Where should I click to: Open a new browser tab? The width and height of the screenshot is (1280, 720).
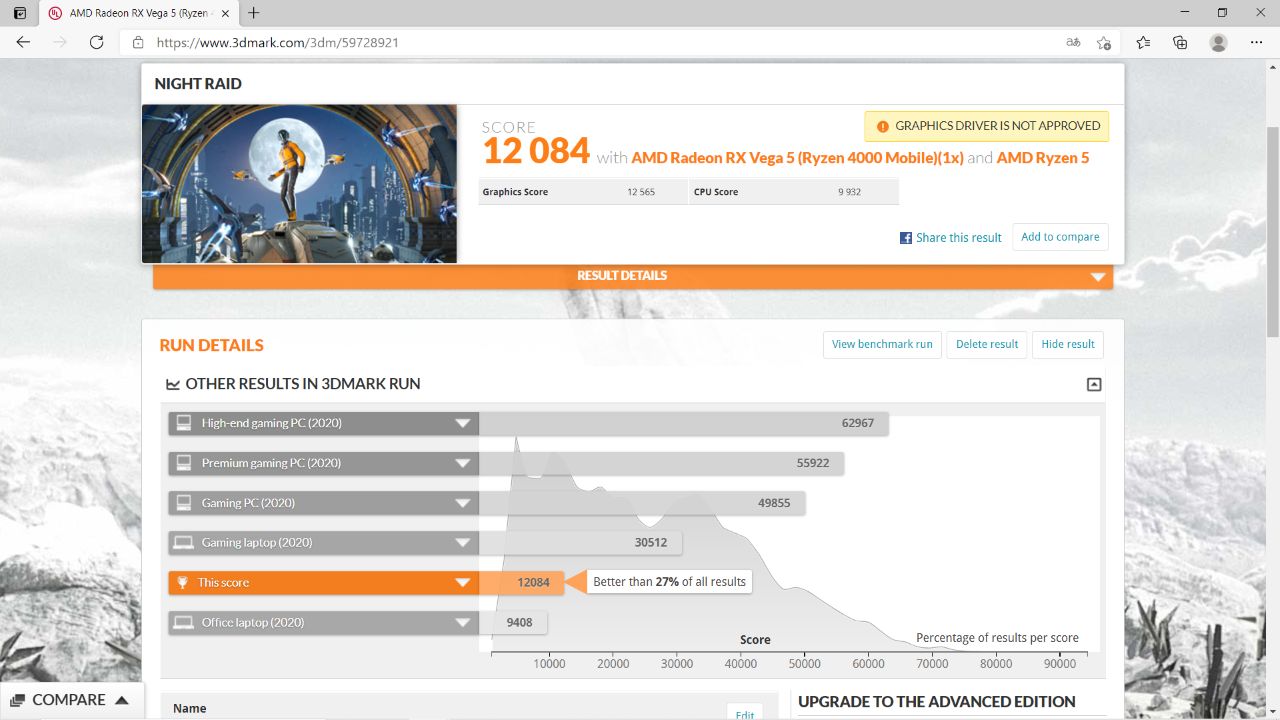click(254, 13)
